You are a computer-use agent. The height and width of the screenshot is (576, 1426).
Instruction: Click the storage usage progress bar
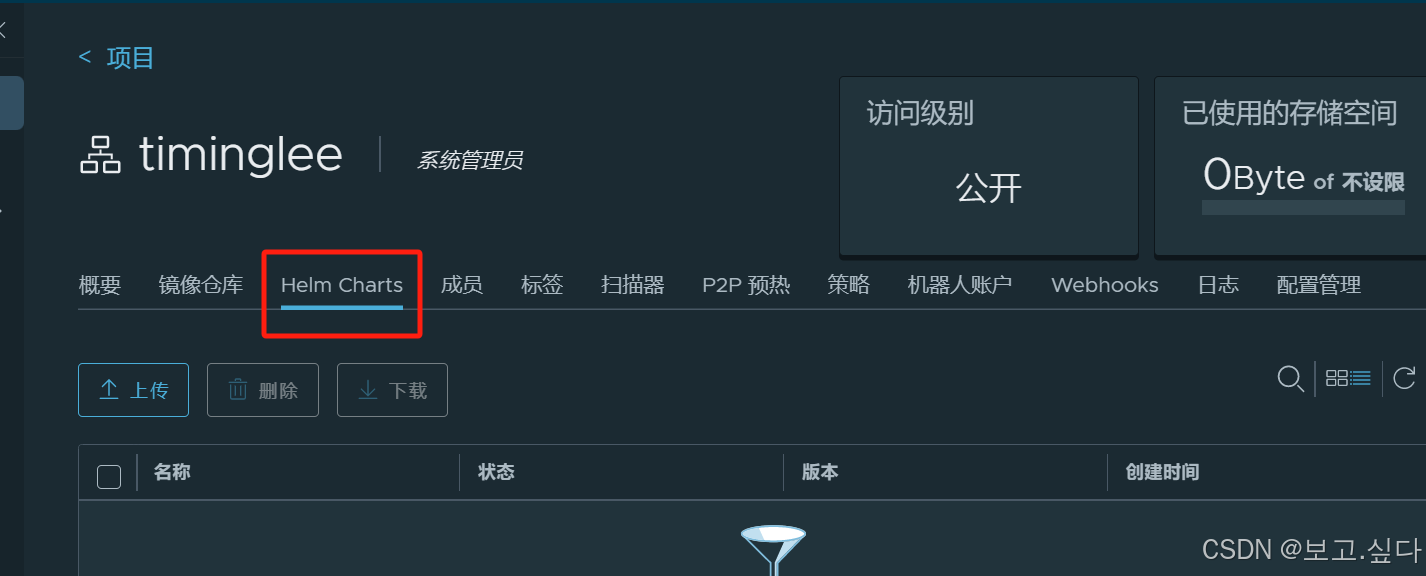click(1304, 207)
